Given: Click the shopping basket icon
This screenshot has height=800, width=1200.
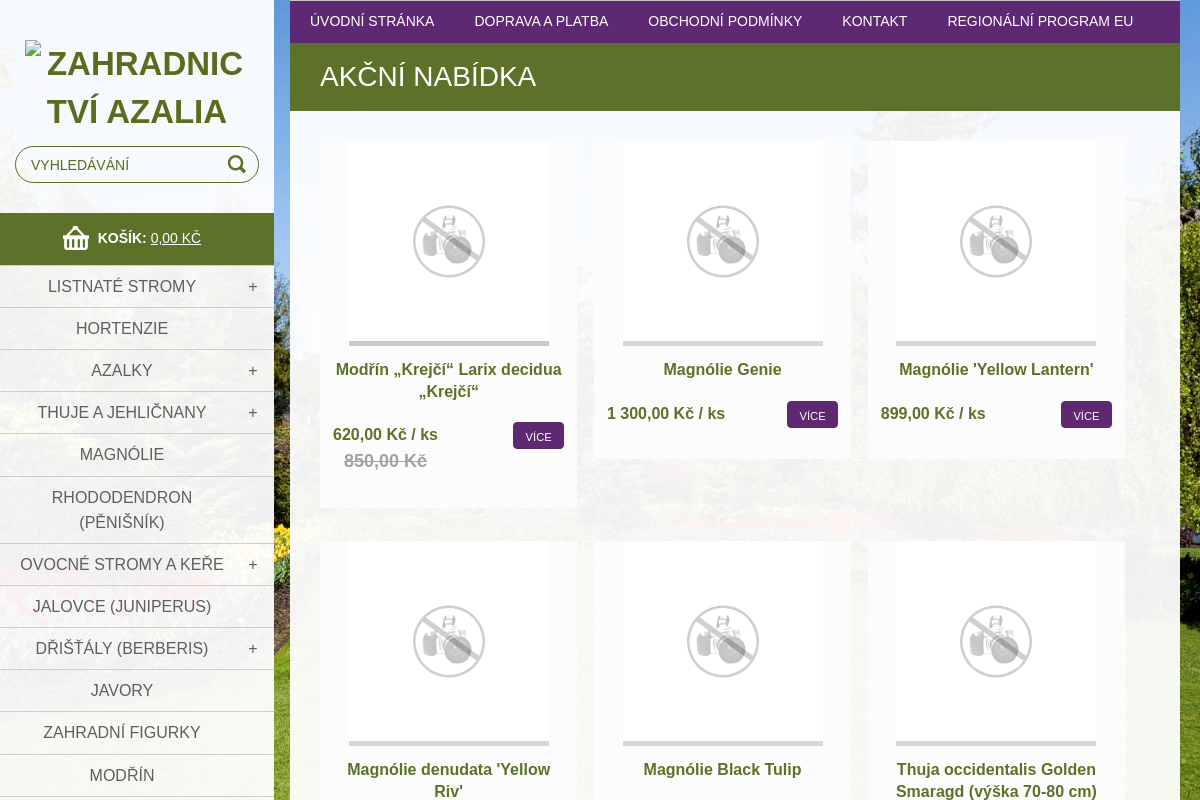Looking at the screenshot, I should (x=76, y=238).
